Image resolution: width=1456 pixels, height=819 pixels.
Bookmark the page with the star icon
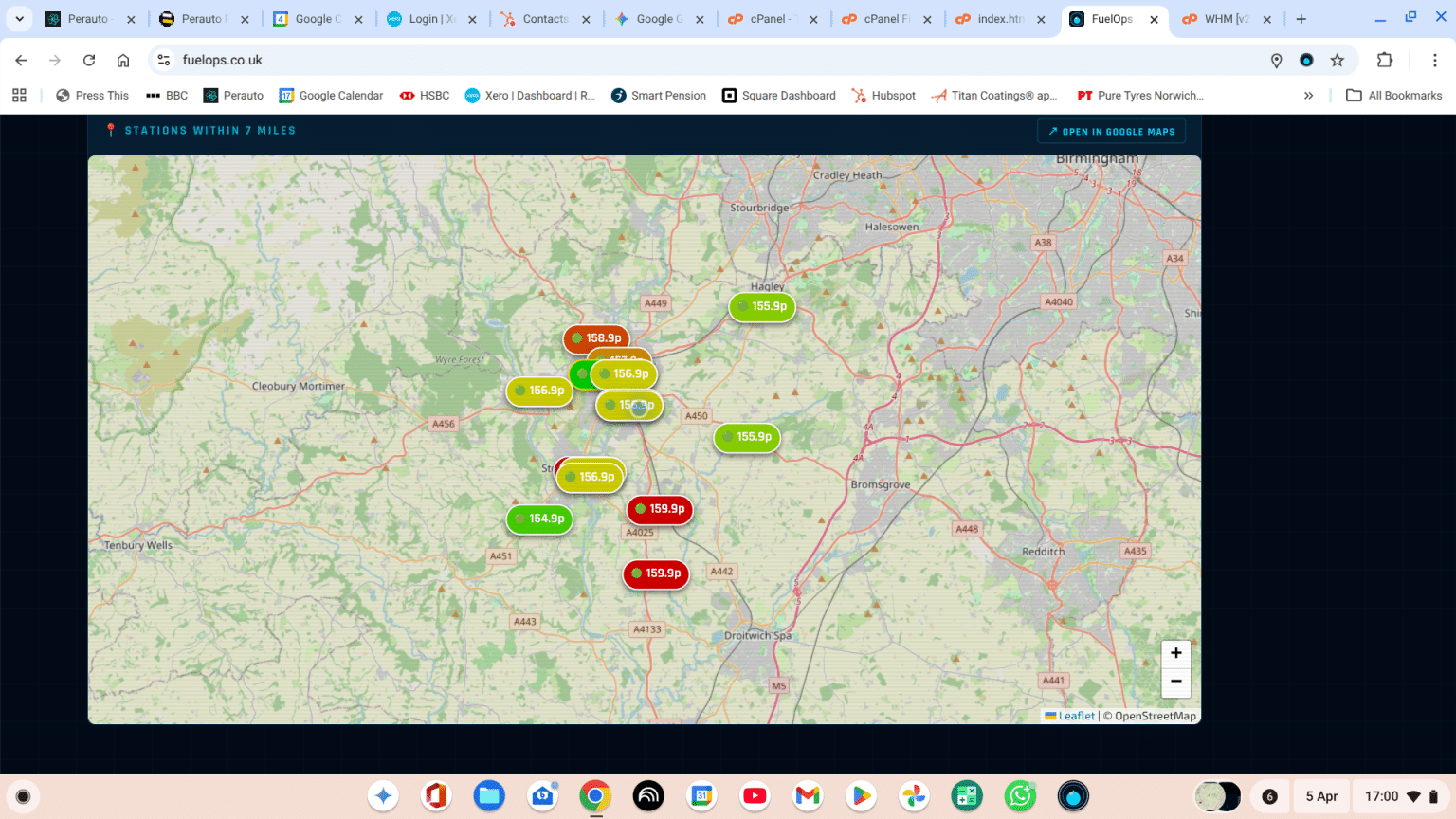(x=1338, y=60)
